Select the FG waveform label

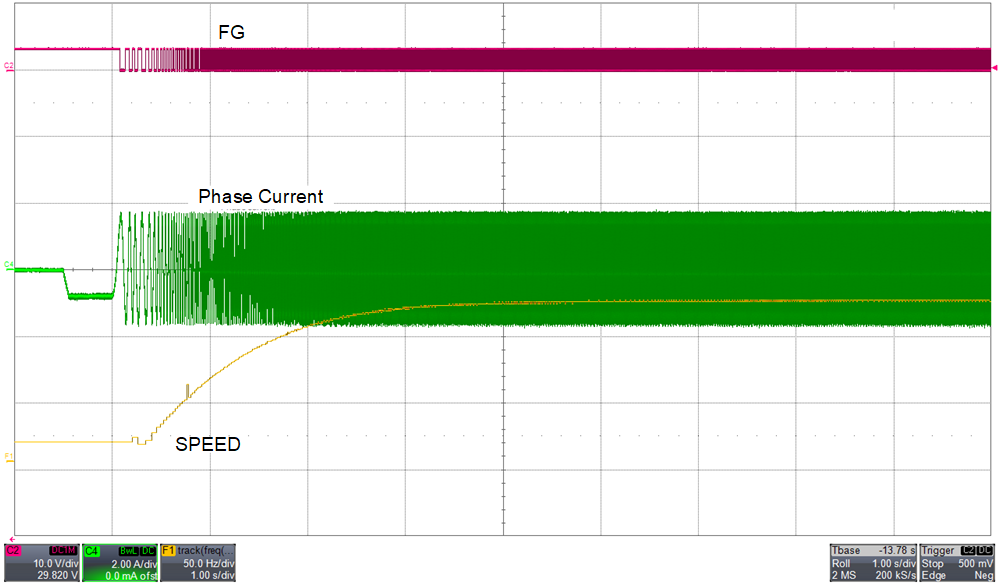tap(232, 31)
